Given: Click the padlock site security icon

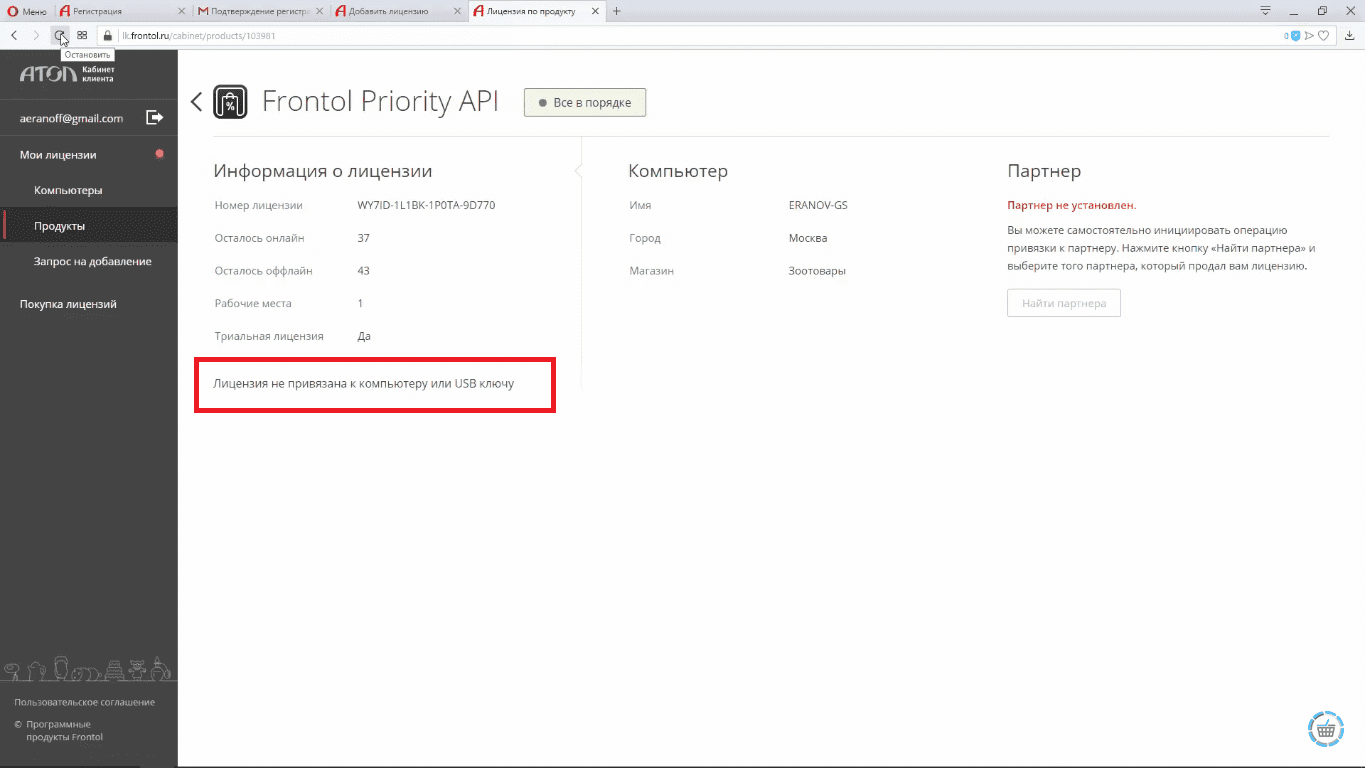Looking at the screenshot, I should click(108, 35).
